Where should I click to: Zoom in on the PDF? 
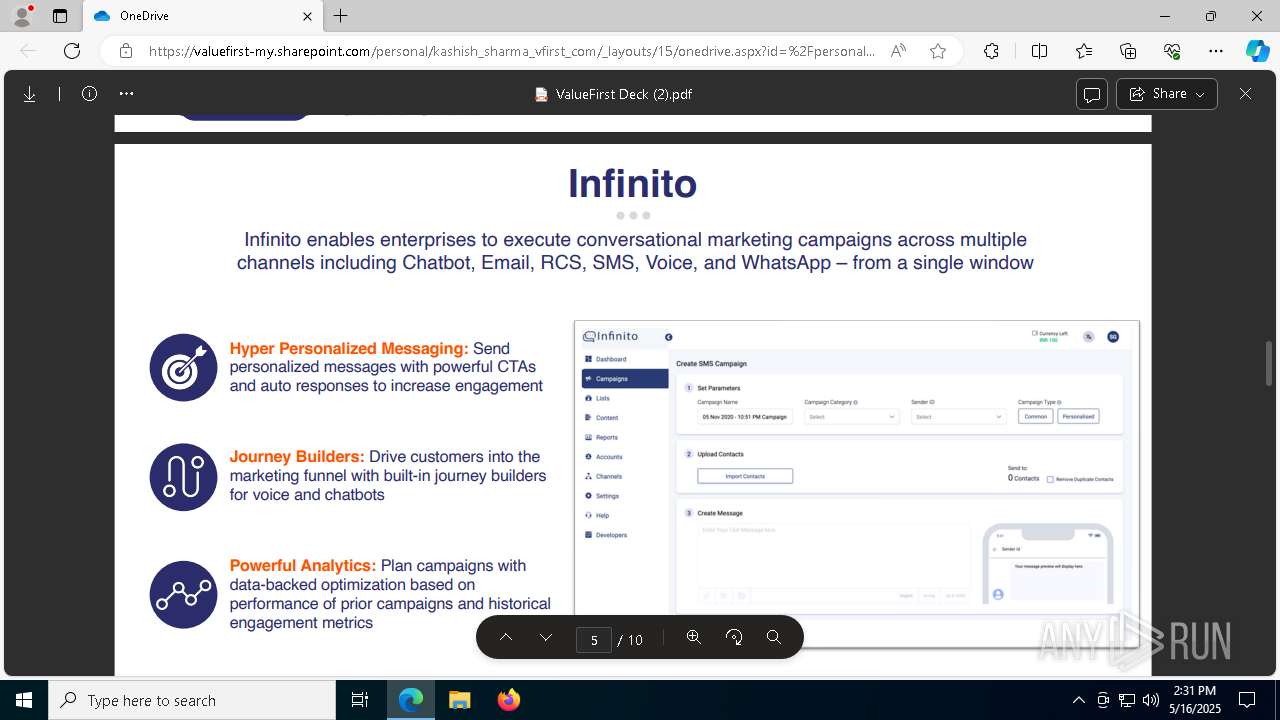click(x=693, y=638)
